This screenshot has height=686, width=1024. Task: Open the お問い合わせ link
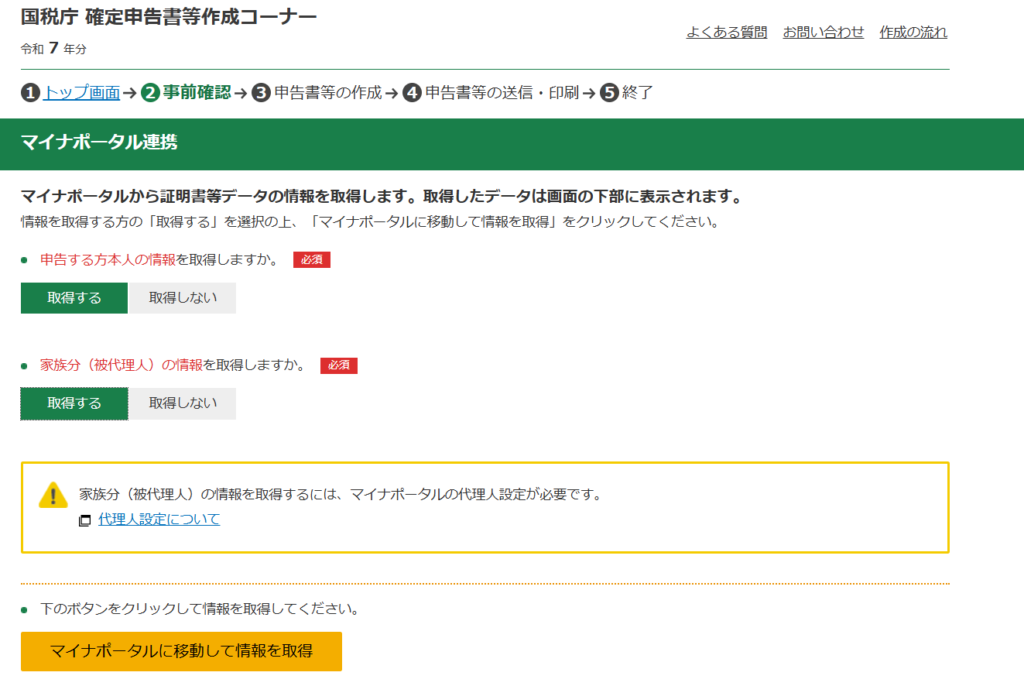823,32
